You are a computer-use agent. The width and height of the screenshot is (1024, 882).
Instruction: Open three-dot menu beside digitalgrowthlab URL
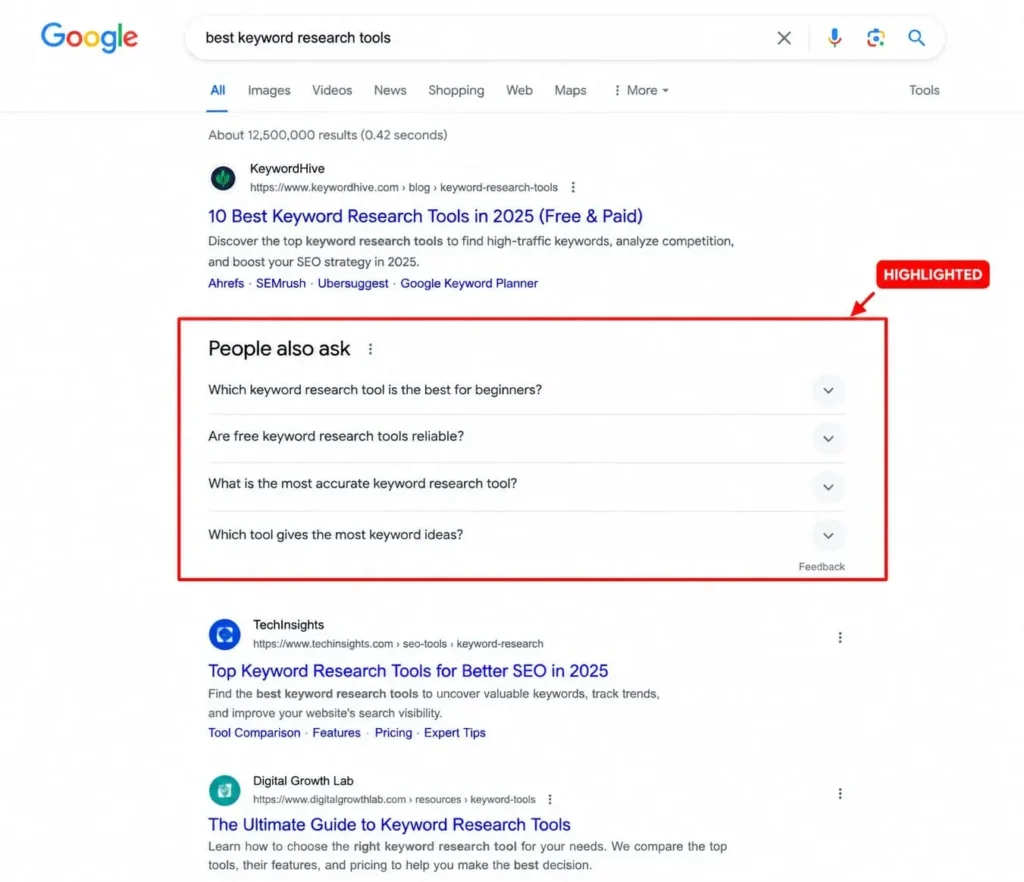(550, 799)
